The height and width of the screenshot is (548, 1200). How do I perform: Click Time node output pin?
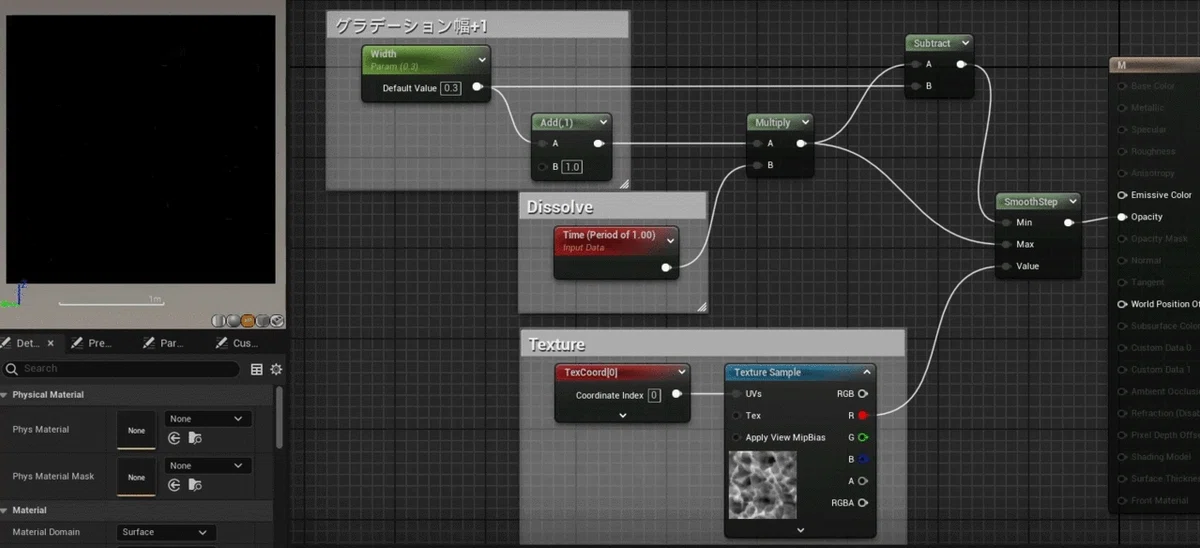click(667, 267)
